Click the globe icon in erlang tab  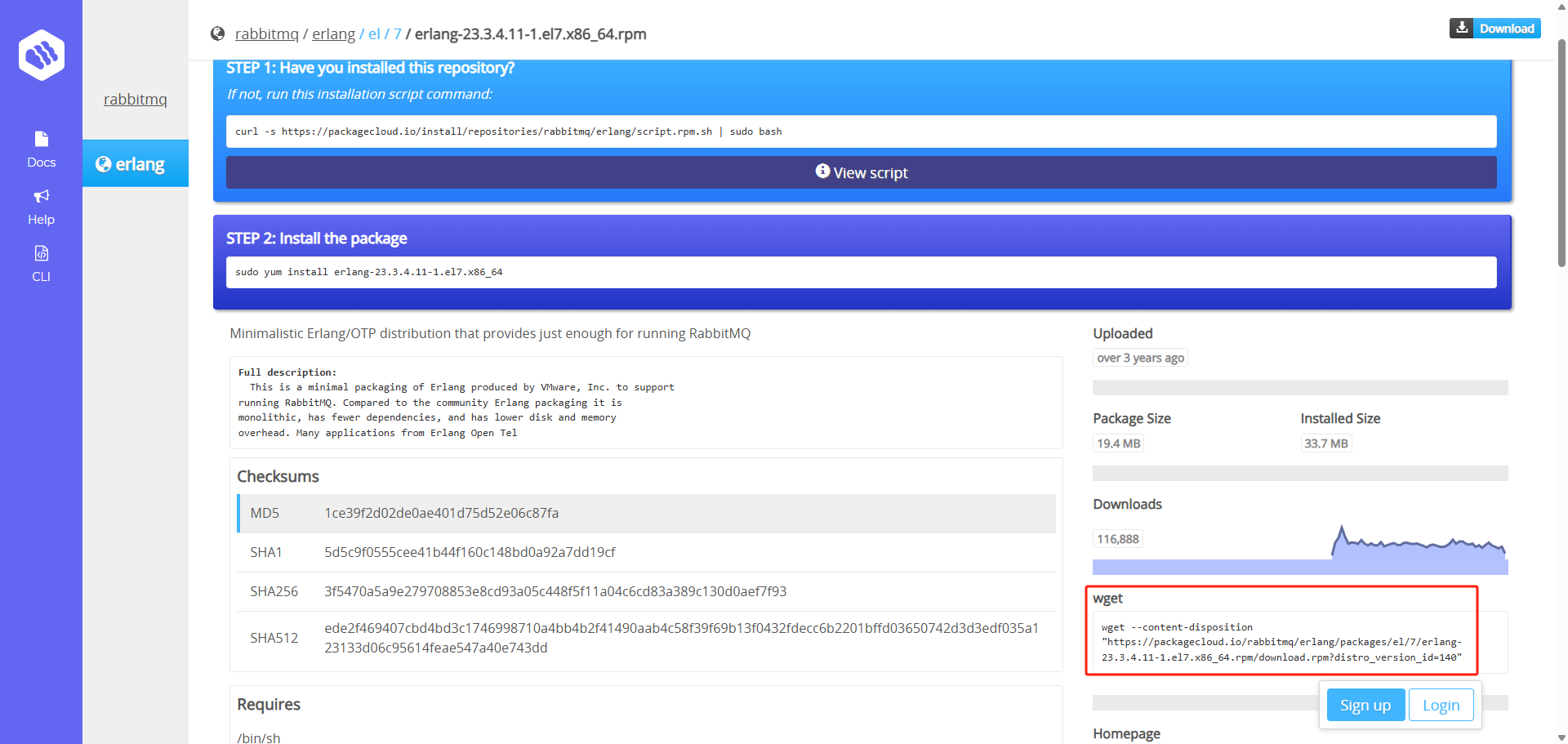(x=103, y=164)
